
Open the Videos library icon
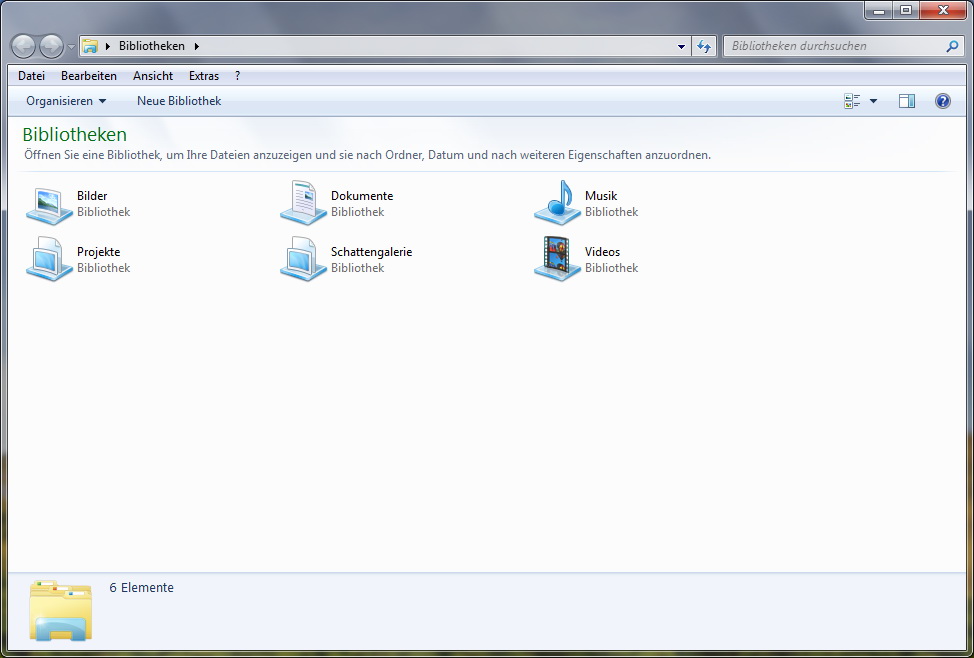557,258
